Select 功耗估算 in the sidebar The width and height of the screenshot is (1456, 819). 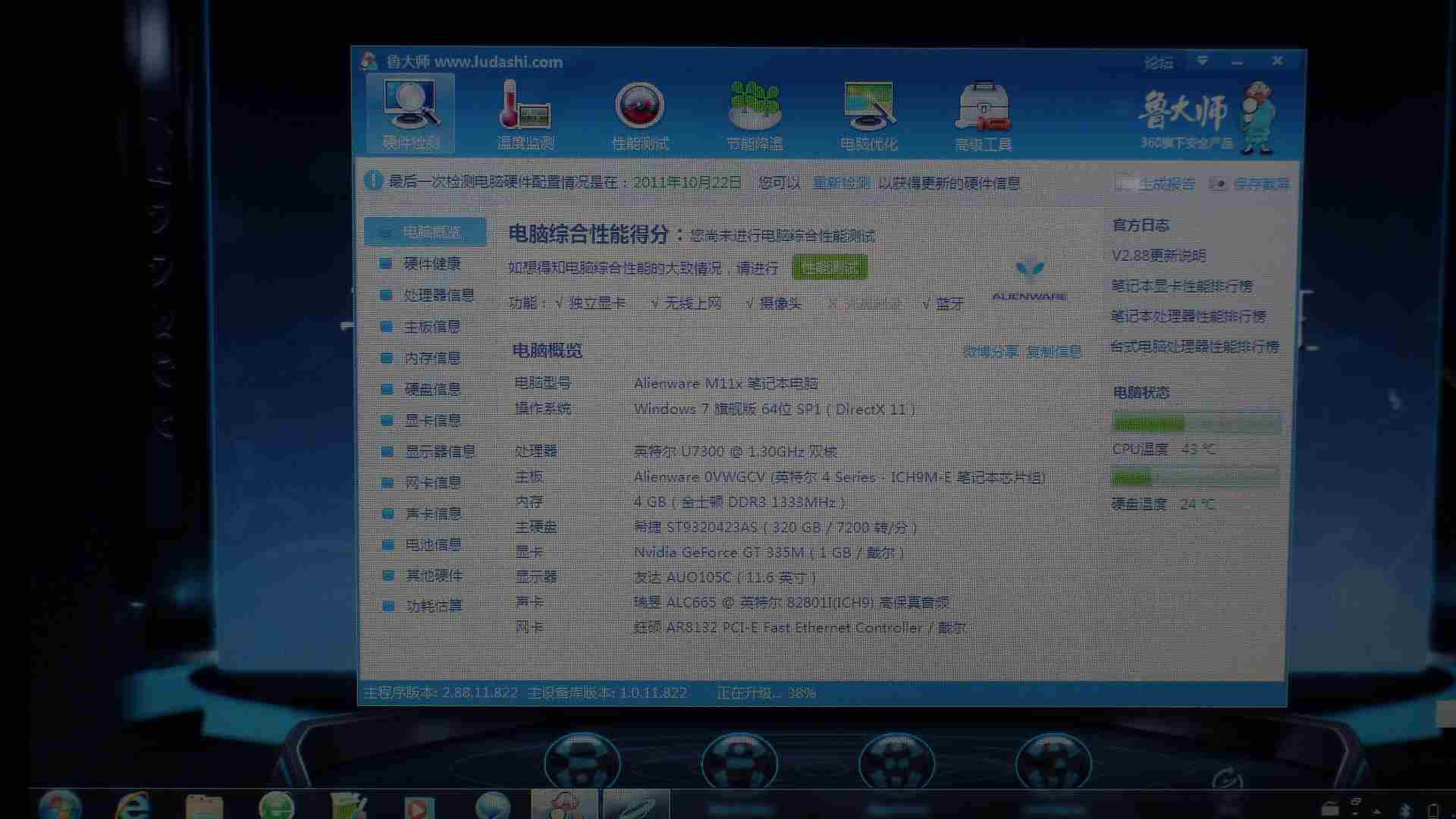[x=422, y=606]
